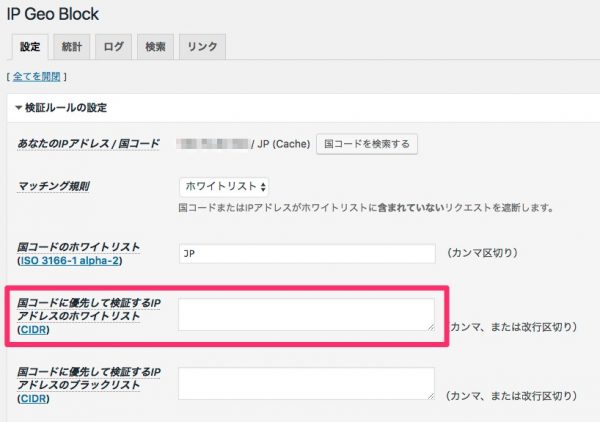Click the IP Geo Block page title
Image resolution: width=600 pixels, height=422 pixels.
(x=53, y=15)
